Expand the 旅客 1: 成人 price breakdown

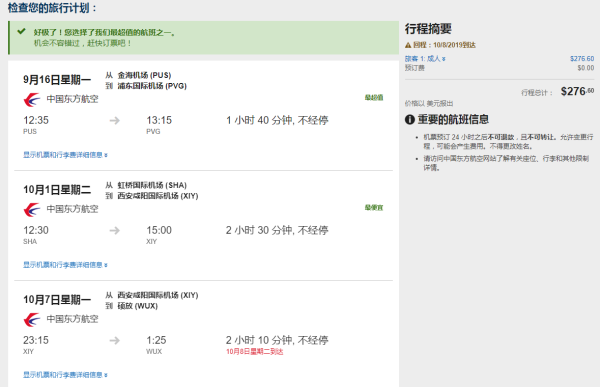tap(425, 59)
